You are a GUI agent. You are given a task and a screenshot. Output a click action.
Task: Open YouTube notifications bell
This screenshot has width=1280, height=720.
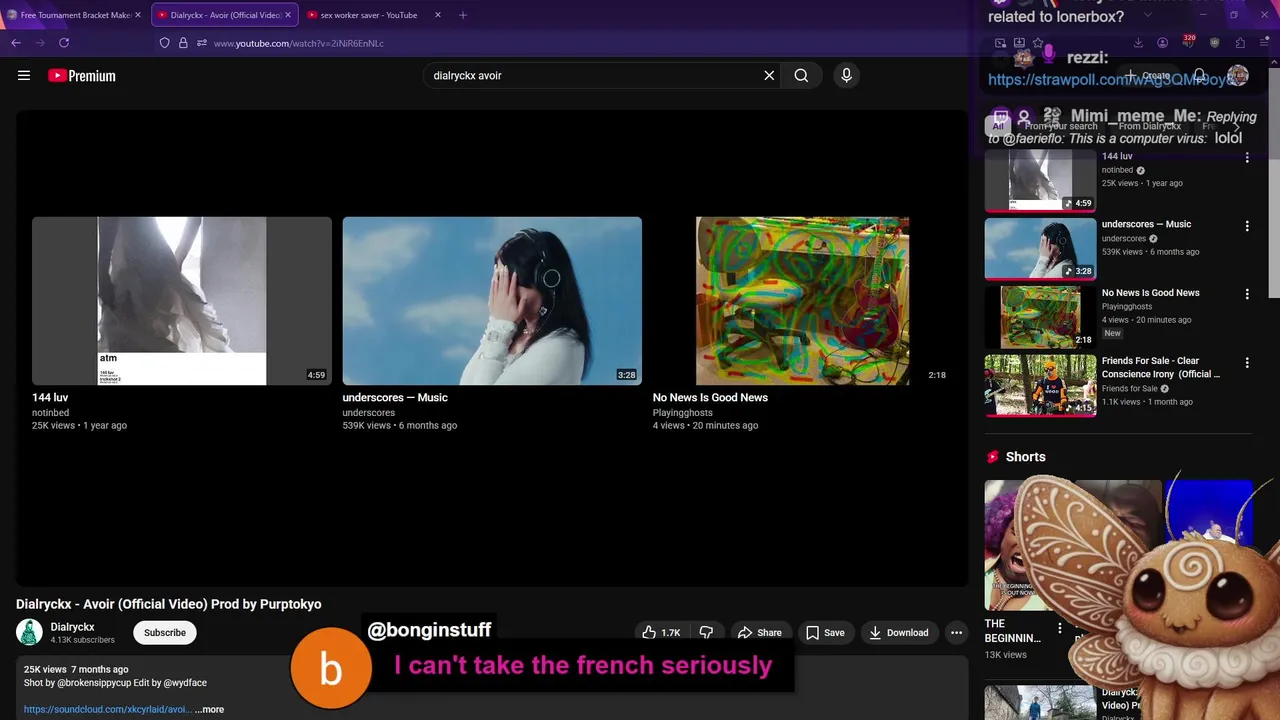(x=1199, y=76)
